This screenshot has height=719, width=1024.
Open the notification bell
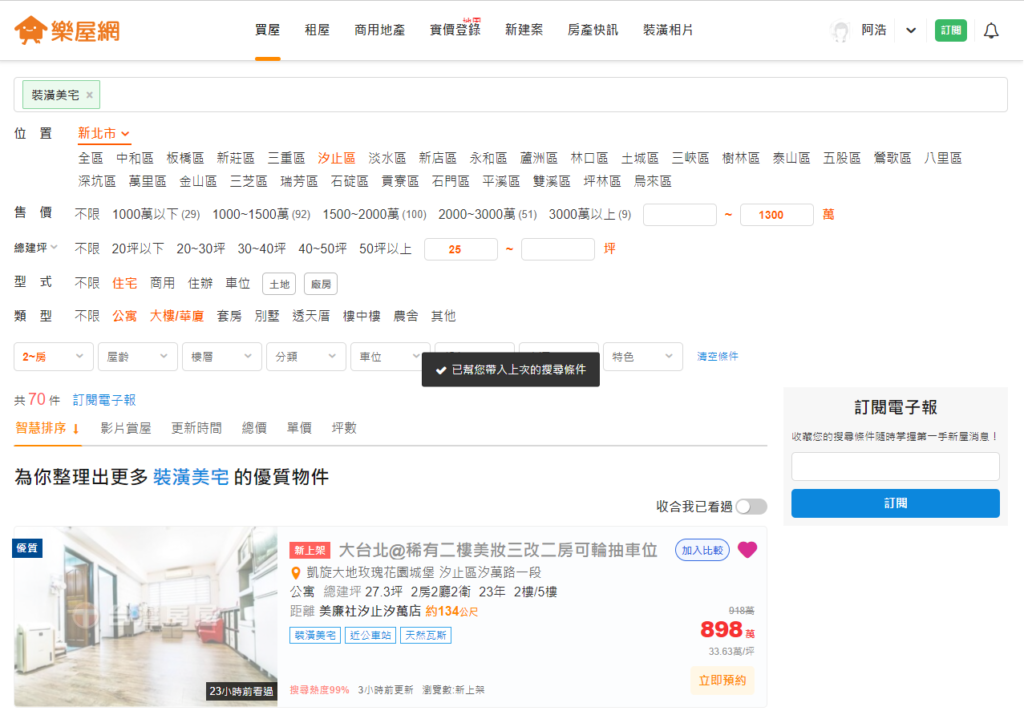991,30
